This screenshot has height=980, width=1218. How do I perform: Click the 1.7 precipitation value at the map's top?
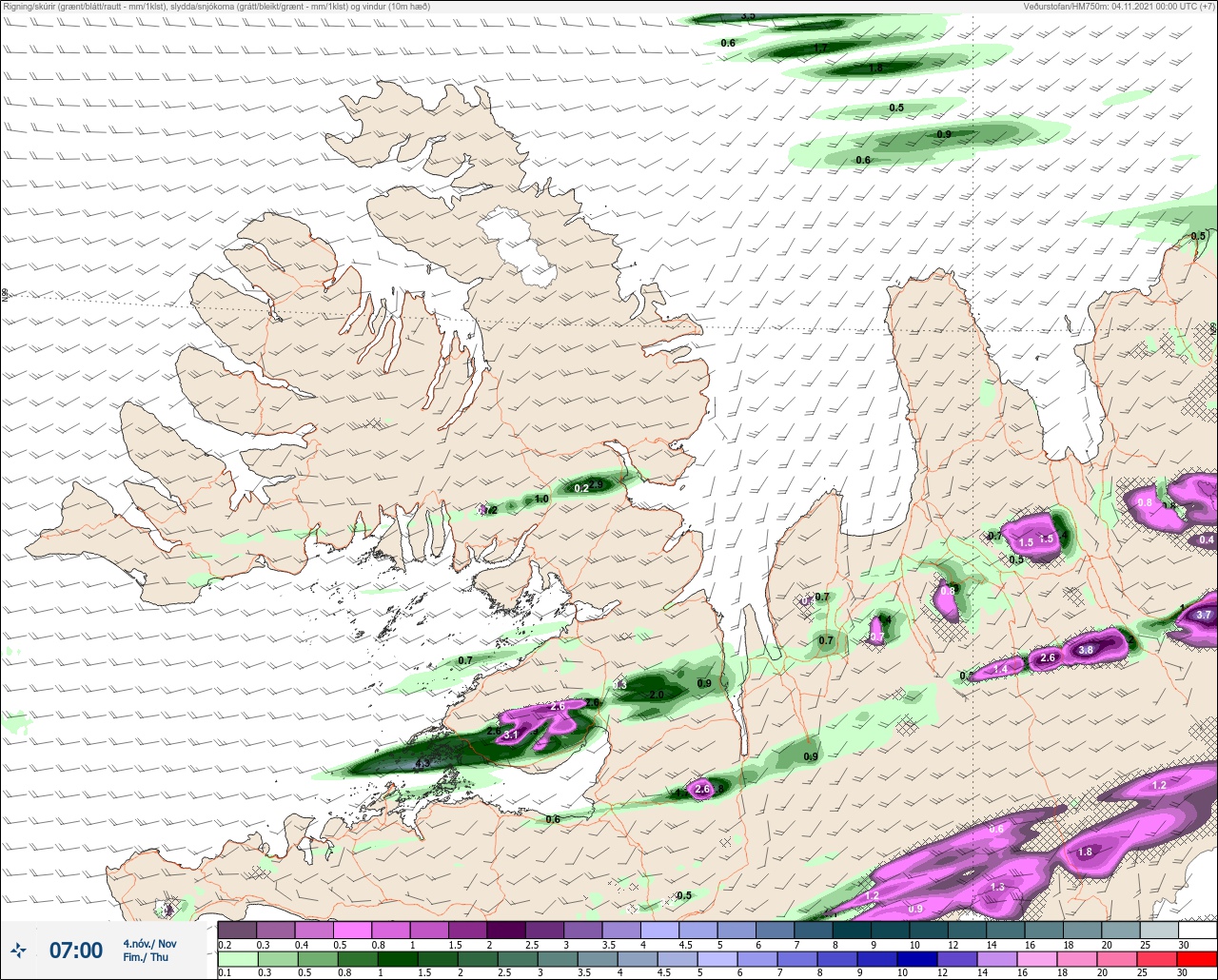click(820, 48)
